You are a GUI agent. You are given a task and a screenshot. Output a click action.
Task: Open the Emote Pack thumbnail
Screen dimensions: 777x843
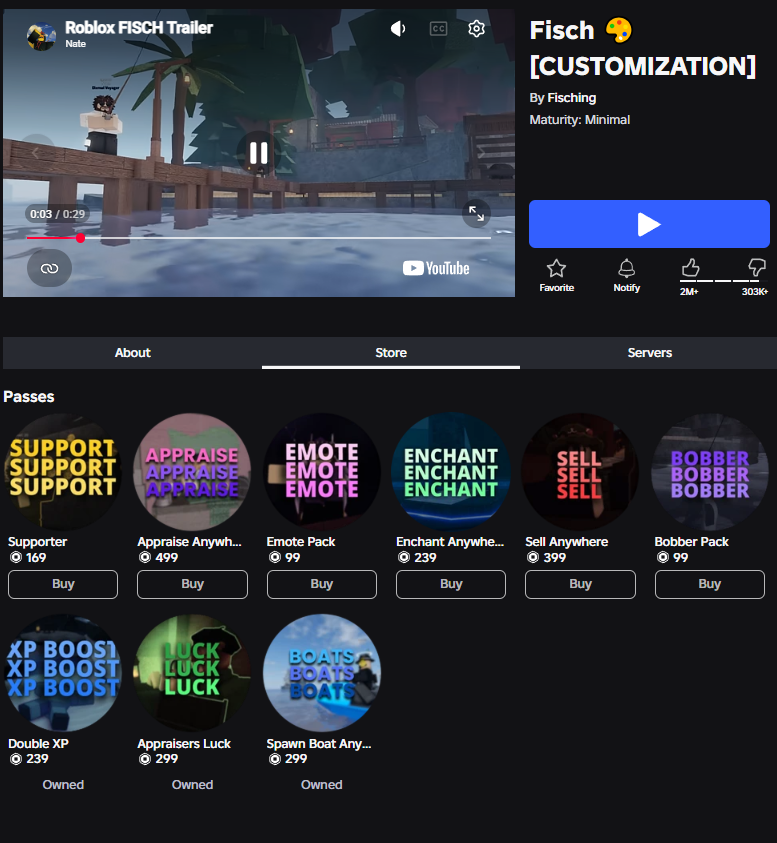click(322, 472)
